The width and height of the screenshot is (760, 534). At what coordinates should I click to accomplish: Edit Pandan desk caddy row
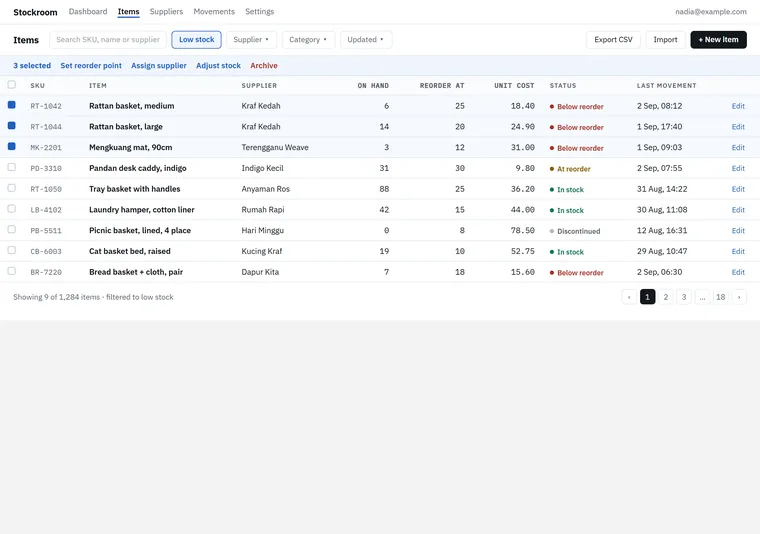coord(738,169)
